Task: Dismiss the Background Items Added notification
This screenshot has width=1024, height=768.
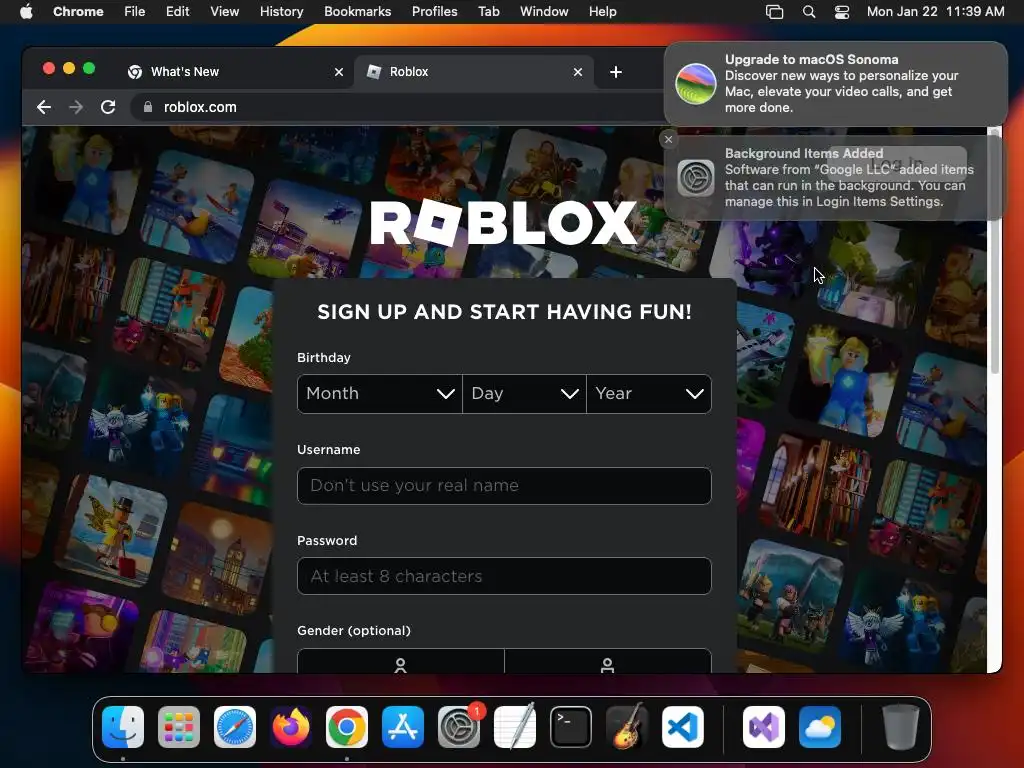Action: pyautogui.click(x=668, y=139)
